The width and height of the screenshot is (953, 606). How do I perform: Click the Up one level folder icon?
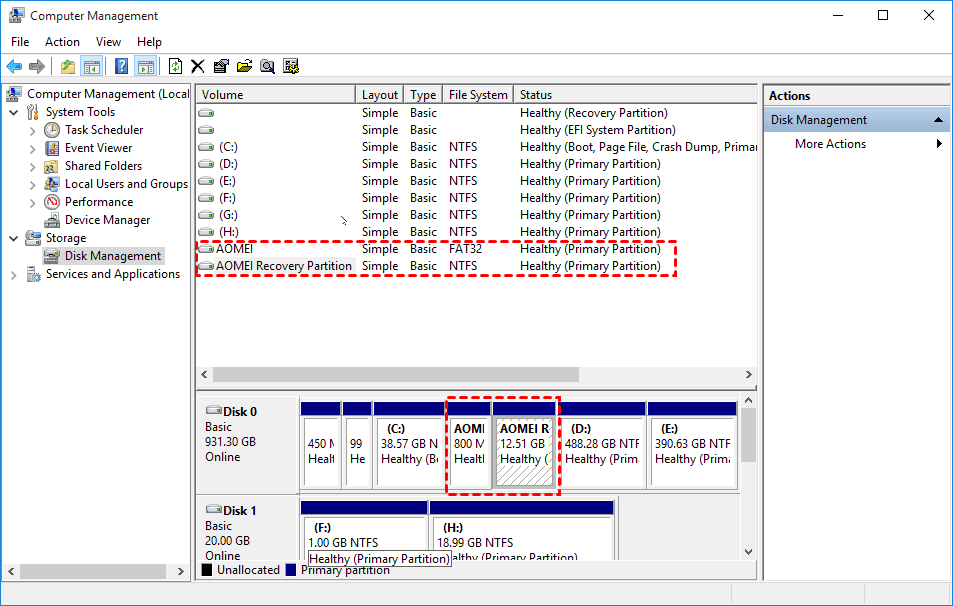point(67,67)
